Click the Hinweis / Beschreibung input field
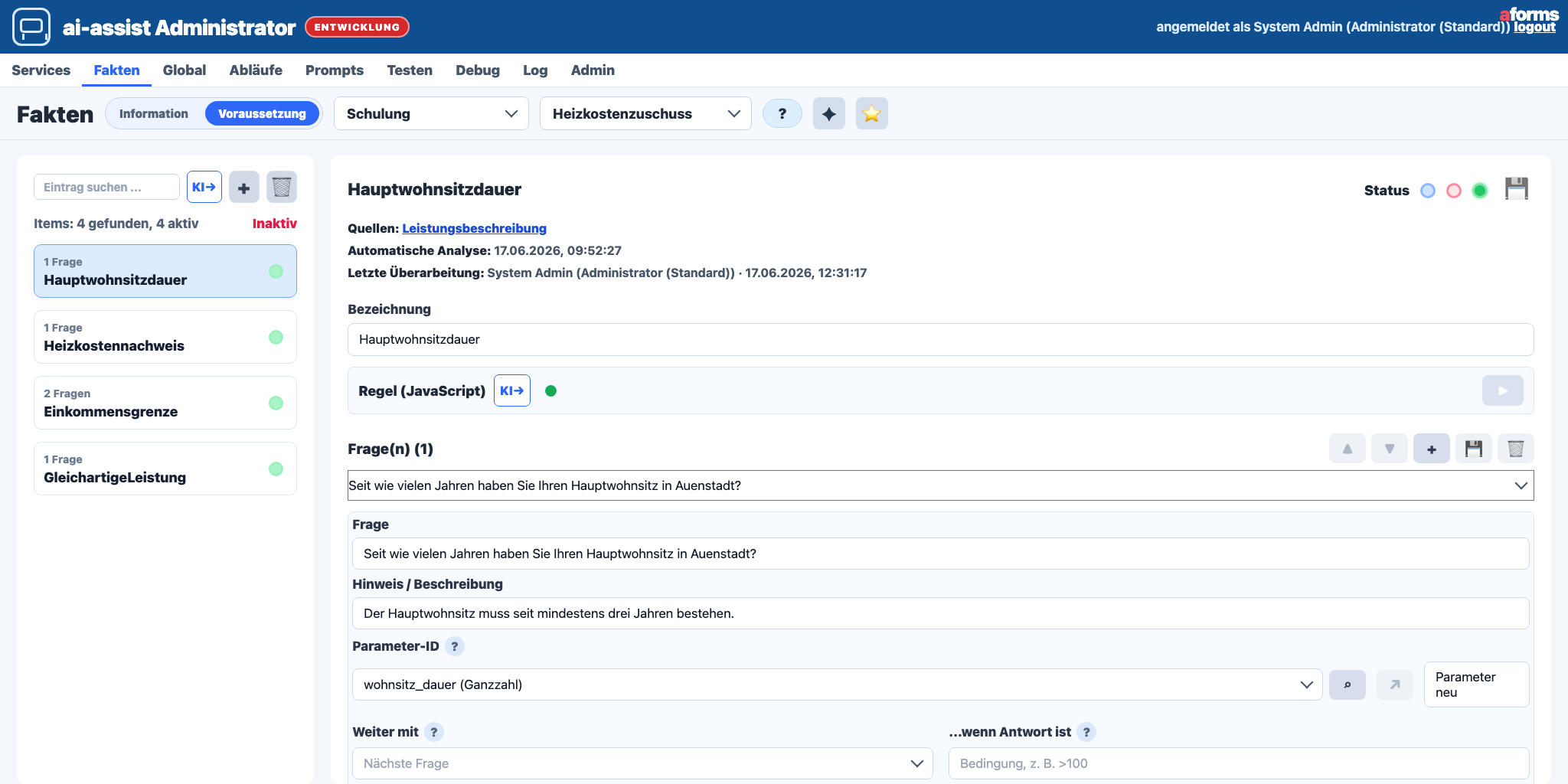The width and height of the screenshot is (1568, 784). click(940, 613)
